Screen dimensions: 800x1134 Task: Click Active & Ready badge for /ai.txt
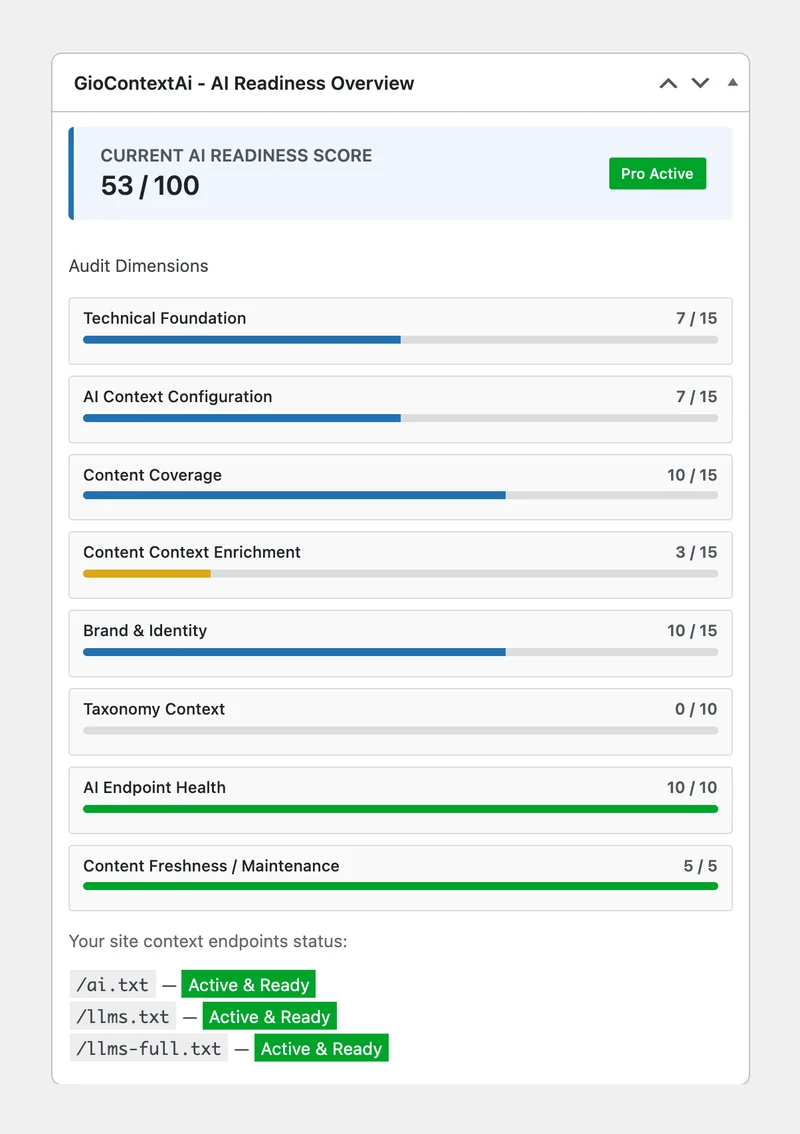pos(248,985)
